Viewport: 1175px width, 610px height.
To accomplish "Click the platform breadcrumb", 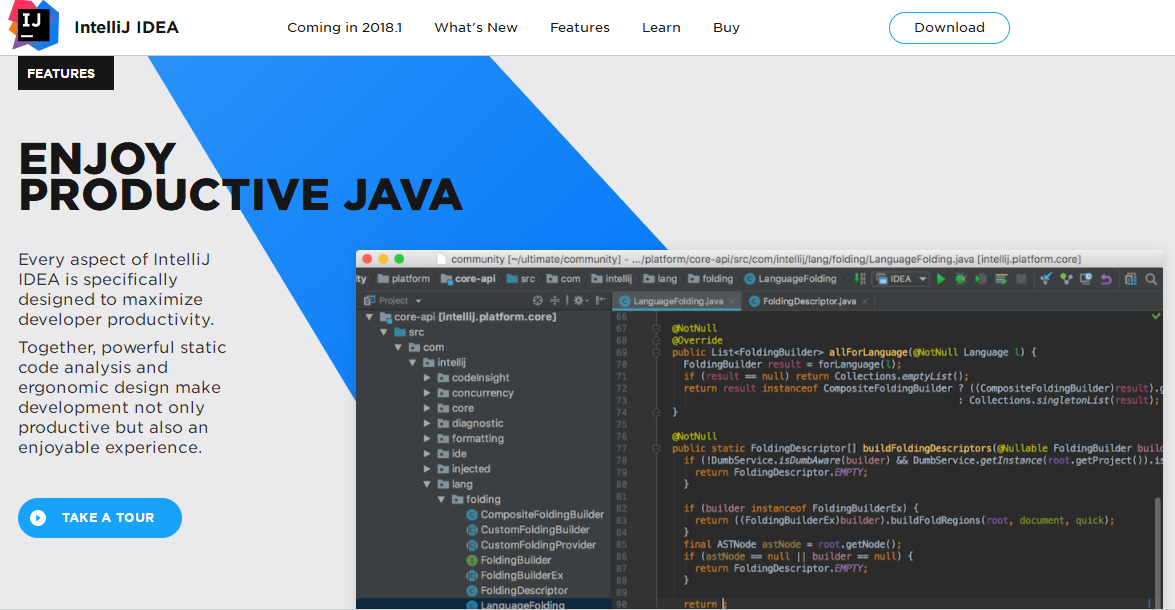I will pos(404,279).
